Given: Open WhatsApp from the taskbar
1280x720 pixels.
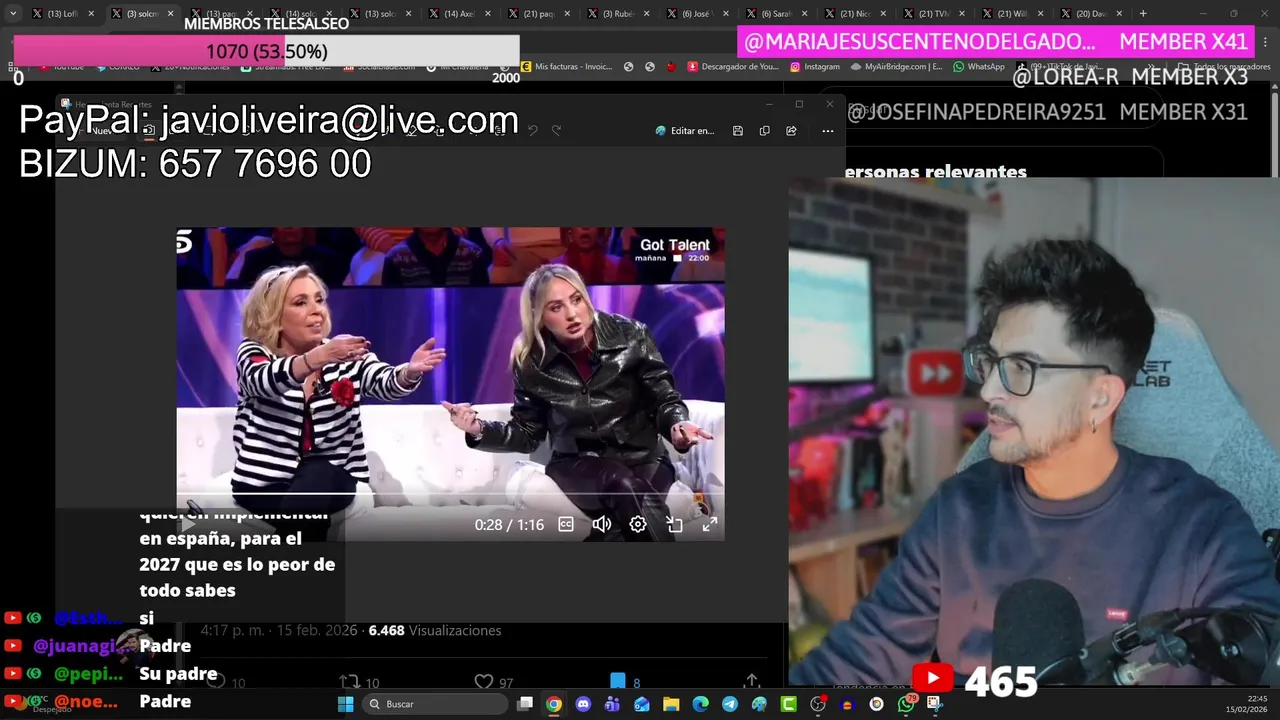Looking at the screenshot, I should point(906,704).
